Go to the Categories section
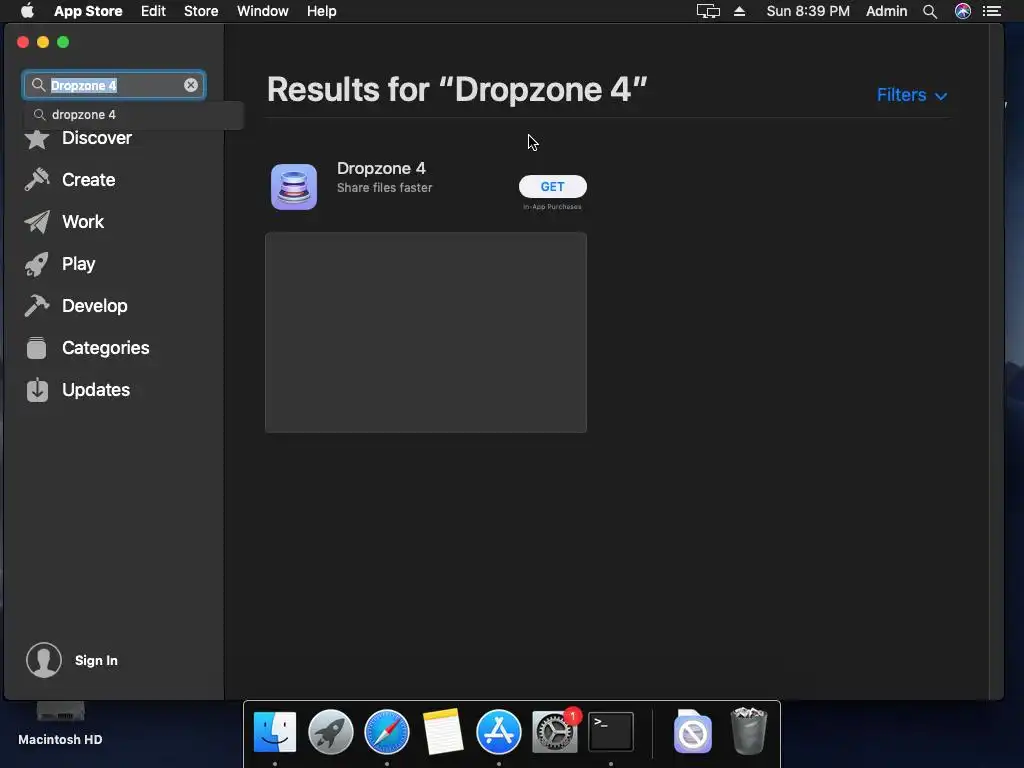The height and width of the screenshot is (768, 1024). point(106,347)
